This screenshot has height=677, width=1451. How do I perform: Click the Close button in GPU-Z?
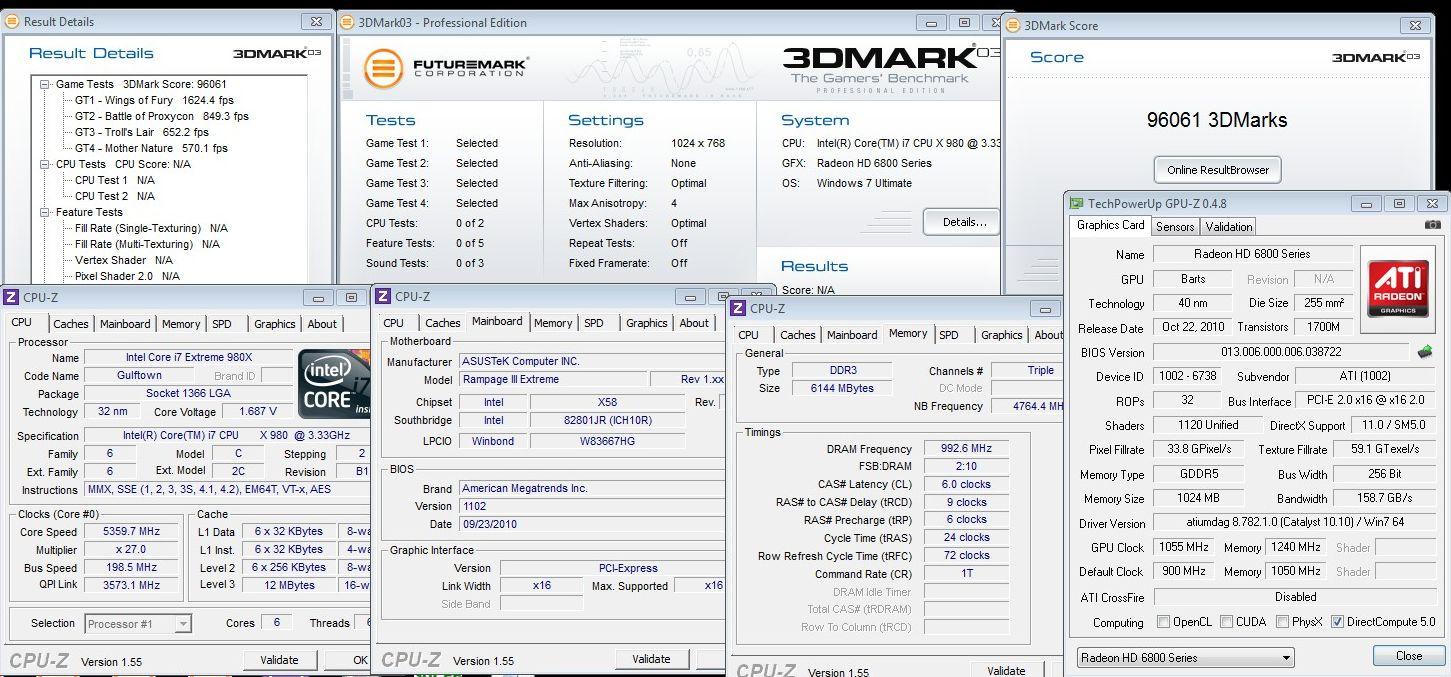pyautogui.click(x=1409, y=656)
